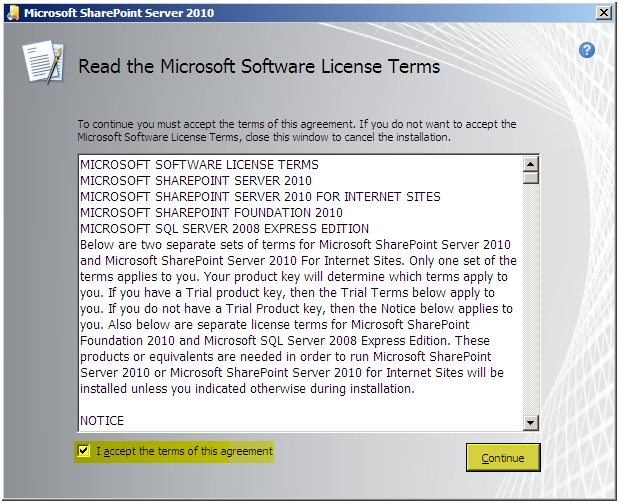
Task: Click the license text scrollbar thumb
Action: pos(531,178)
